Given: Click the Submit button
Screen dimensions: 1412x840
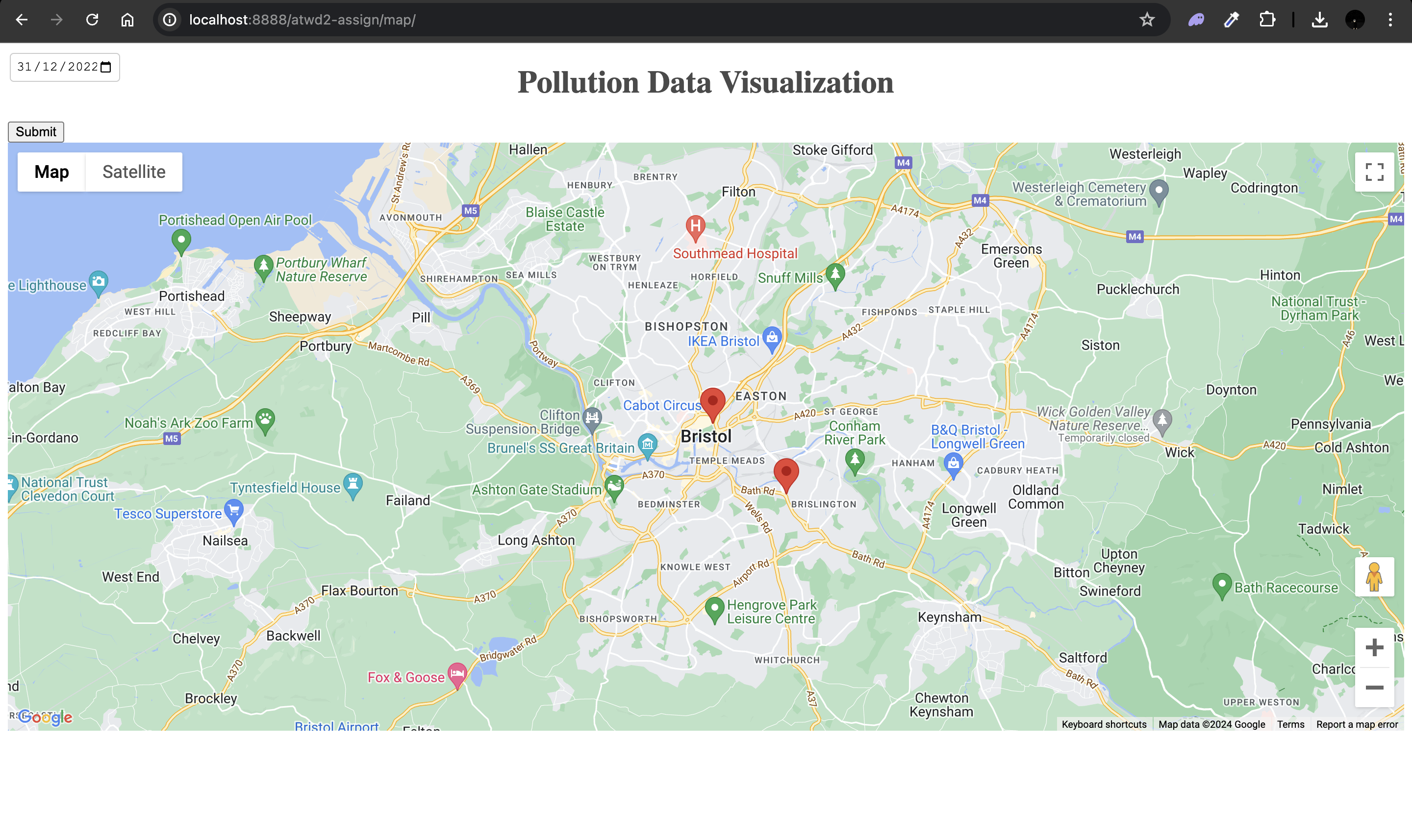Looking at the screenshot, I should click(x=36, y=132).
